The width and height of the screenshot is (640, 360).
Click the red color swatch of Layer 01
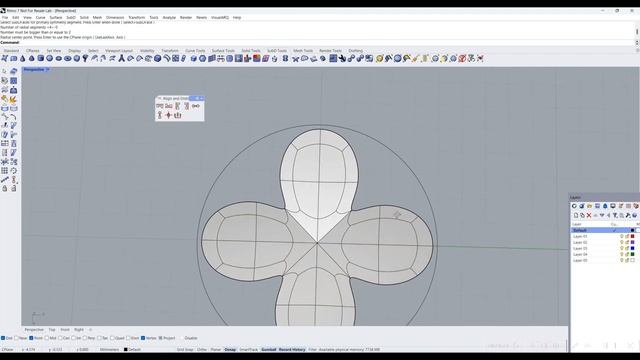(x=633, y=236)
